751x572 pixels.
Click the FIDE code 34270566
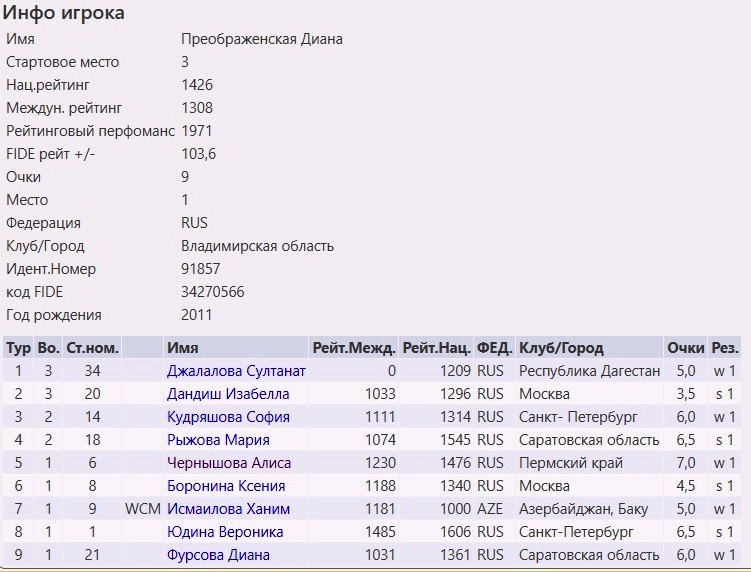213,292
